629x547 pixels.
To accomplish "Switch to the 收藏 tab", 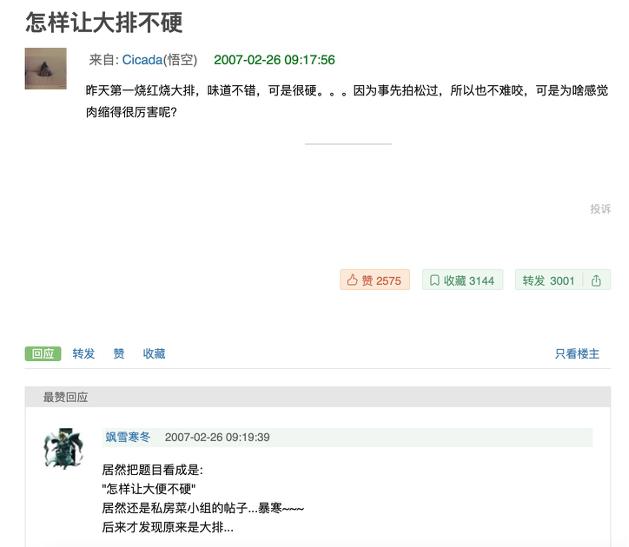I will click(x=154, y=354).
